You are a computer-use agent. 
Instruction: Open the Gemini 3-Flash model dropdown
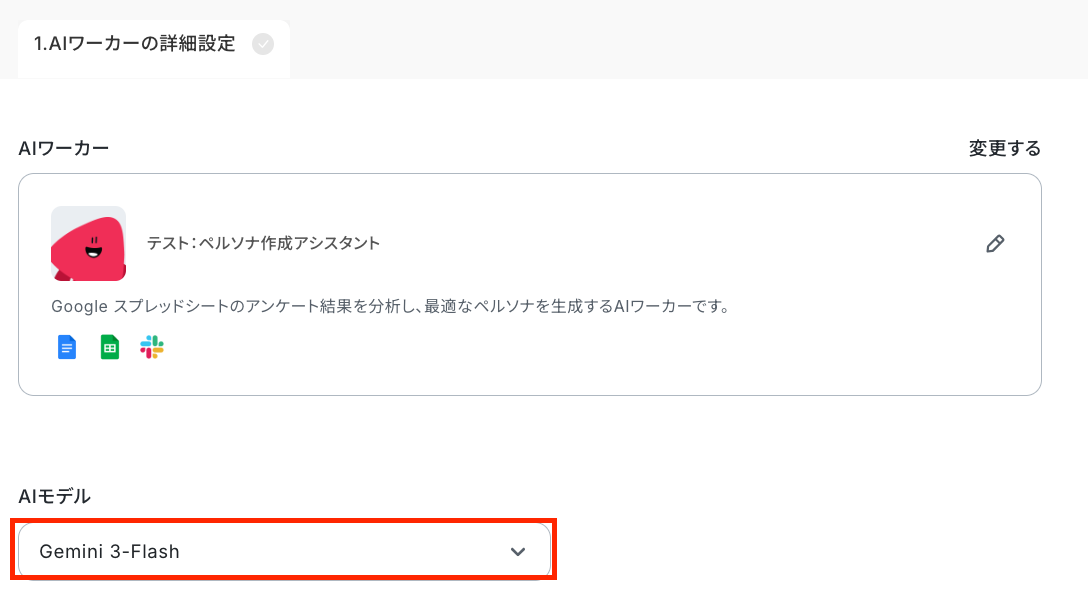284,551
